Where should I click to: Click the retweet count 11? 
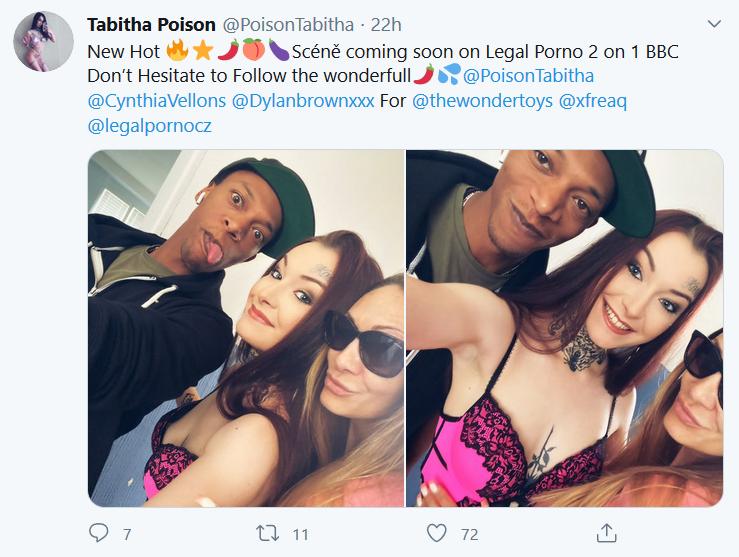tap(298, 534)
